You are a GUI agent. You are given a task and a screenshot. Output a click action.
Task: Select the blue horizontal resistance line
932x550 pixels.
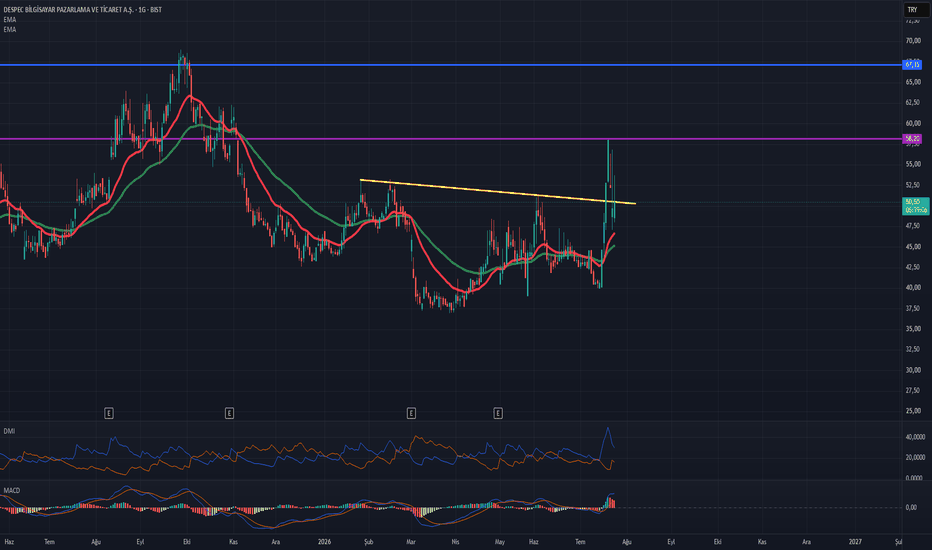[451, 64]
